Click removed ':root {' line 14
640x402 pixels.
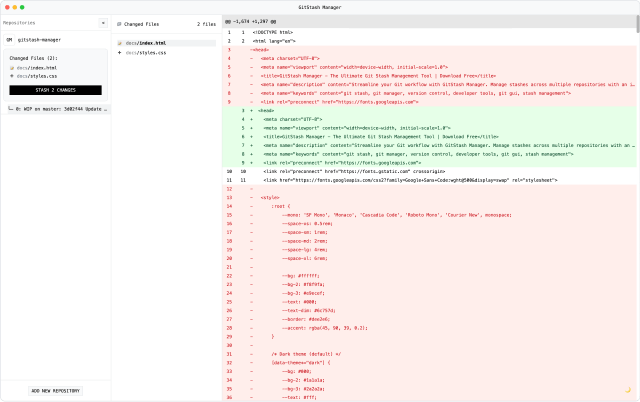pos(429,207)
